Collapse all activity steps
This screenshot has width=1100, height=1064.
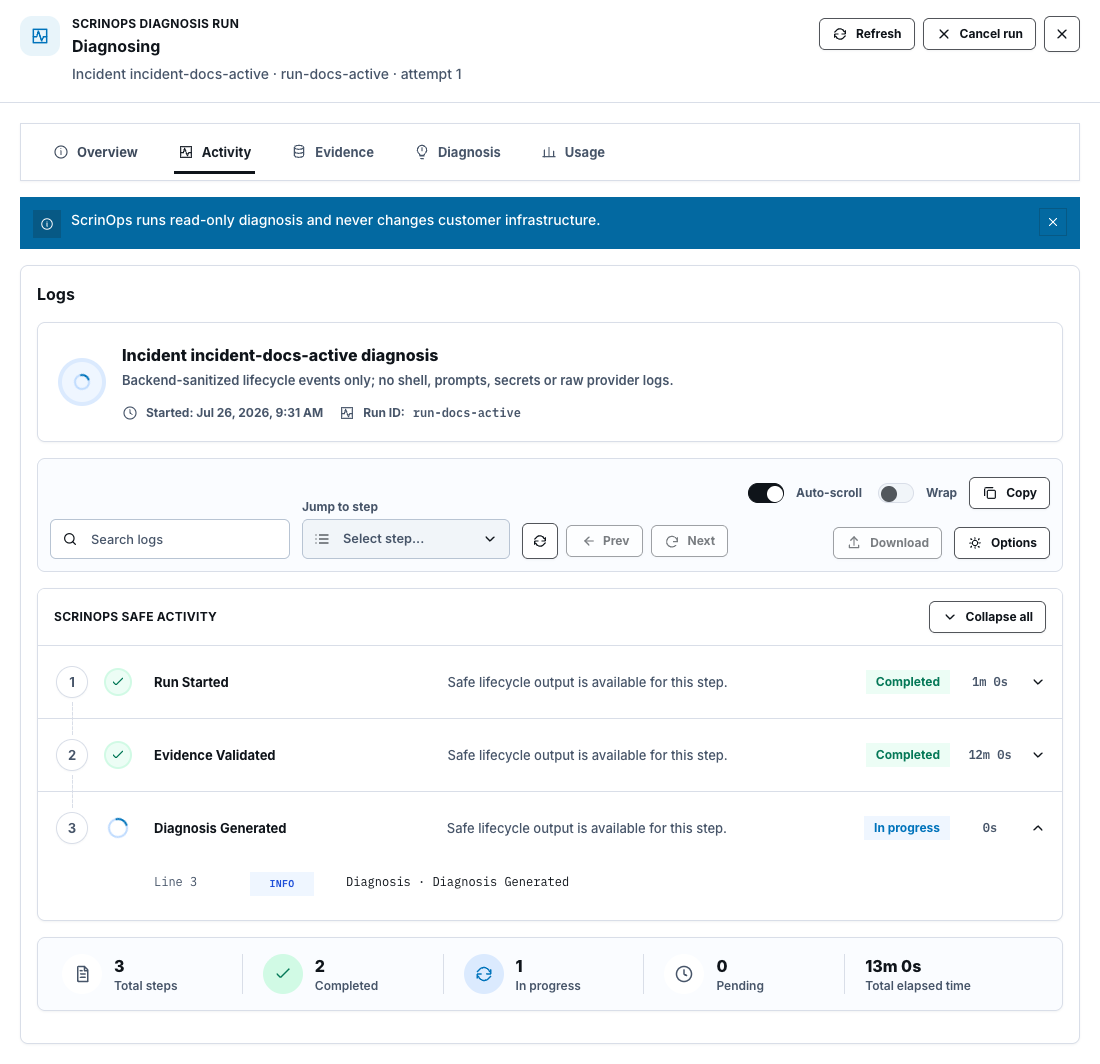click(x=987, y=617)
